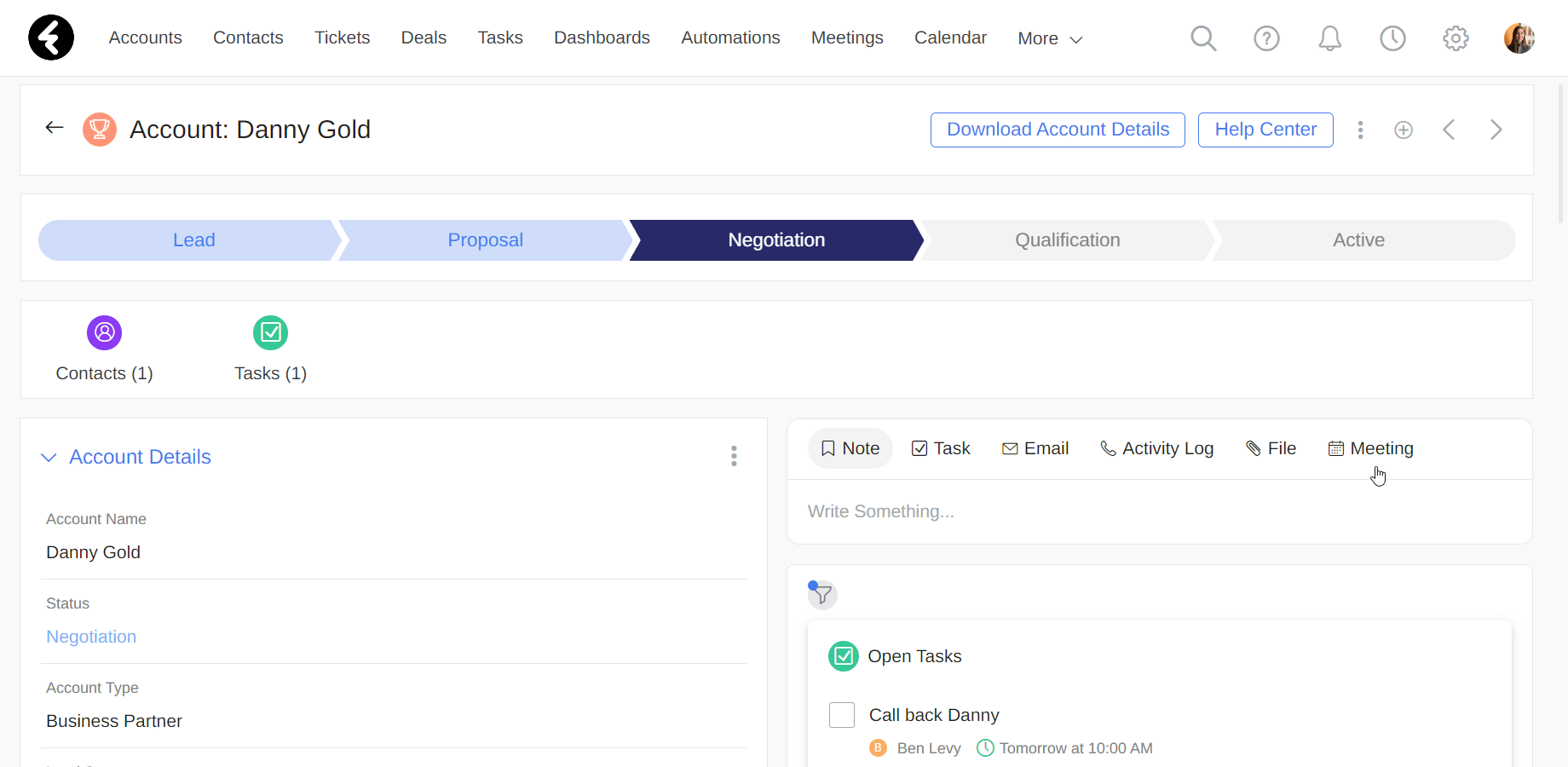1568x767 pixels.
Task: Click the Help Center button
Action: (x=1265, y=130)
